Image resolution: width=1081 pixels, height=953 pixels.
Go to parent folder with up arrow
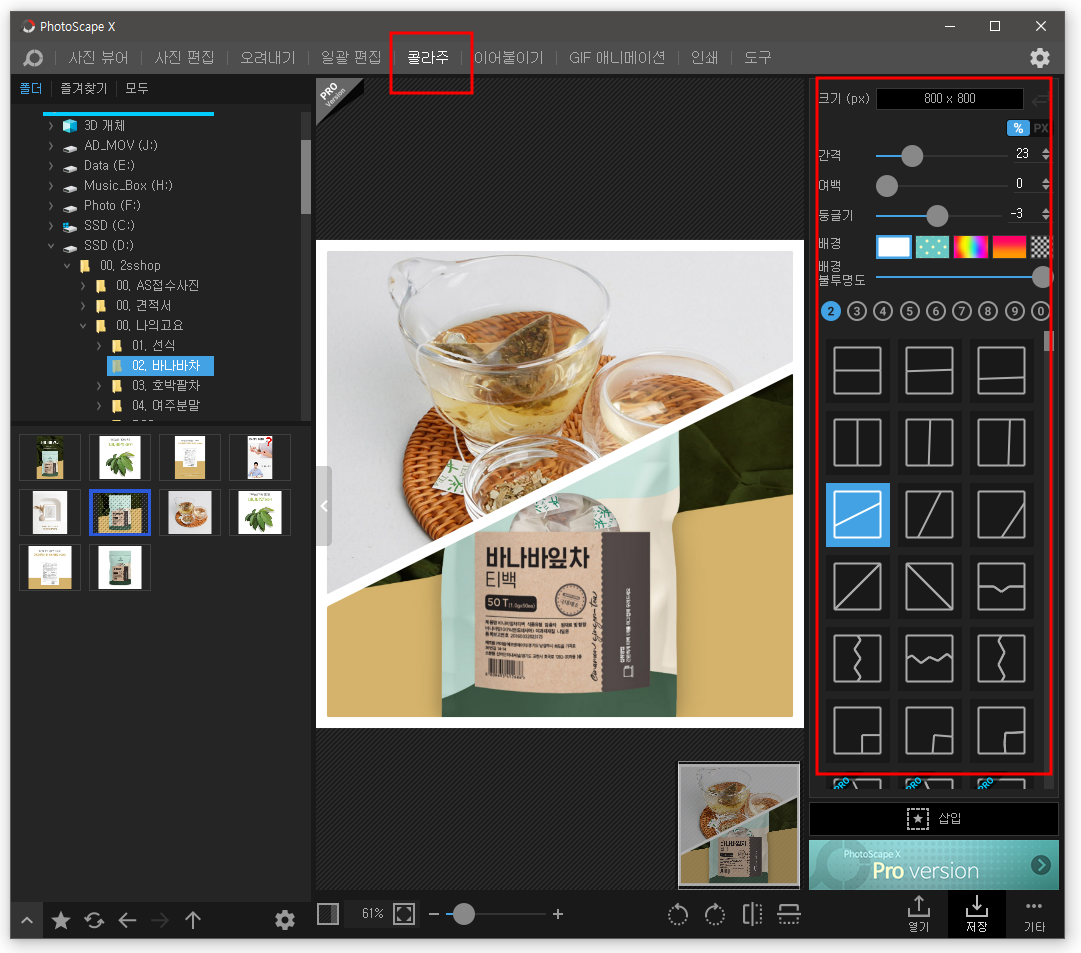coord(193,920)
